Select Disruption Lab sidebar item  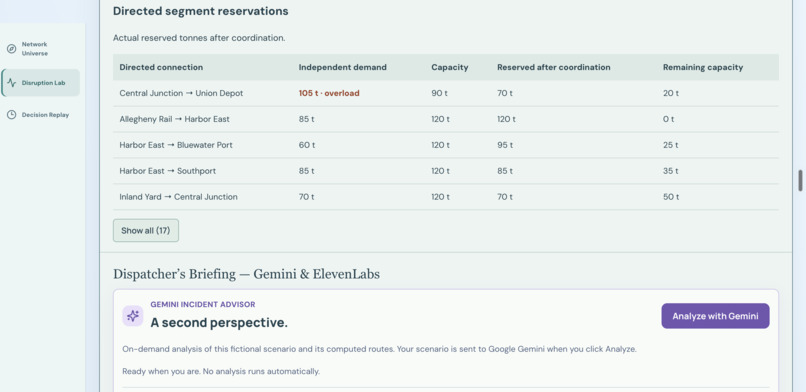(x=41, y=83)
